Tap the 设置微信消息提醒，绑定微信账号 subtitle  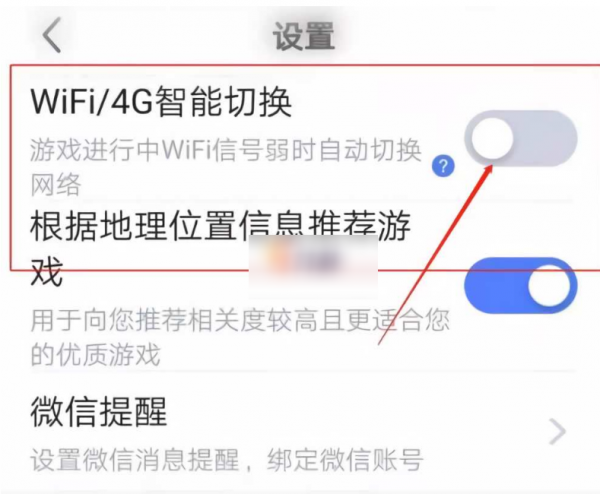[x=227, y=460]
